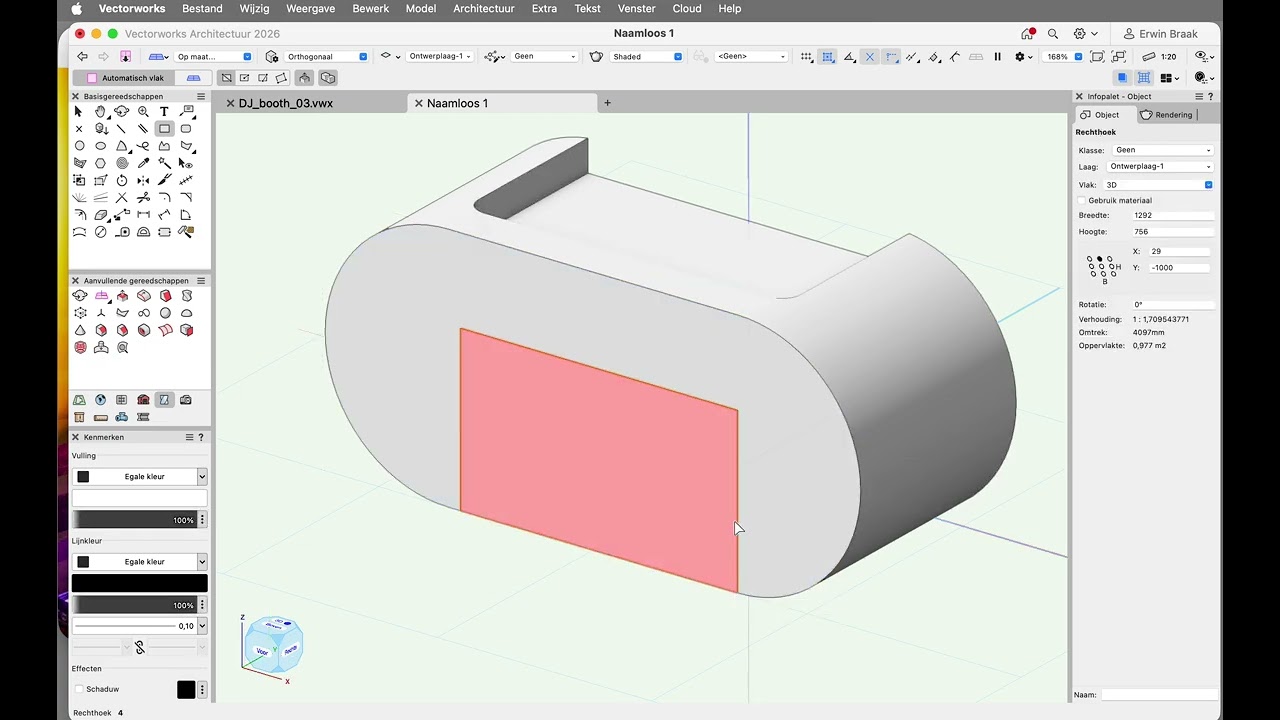1280x720 pixels.
Task: Switch to the Rendering tab in Infopalet
Action: click(x=1167, y=115)
